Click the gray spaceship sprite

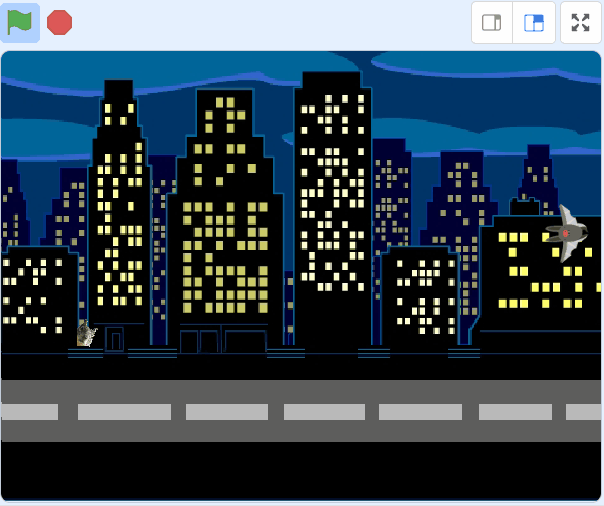pyautogui.click(x=566, y=233)
